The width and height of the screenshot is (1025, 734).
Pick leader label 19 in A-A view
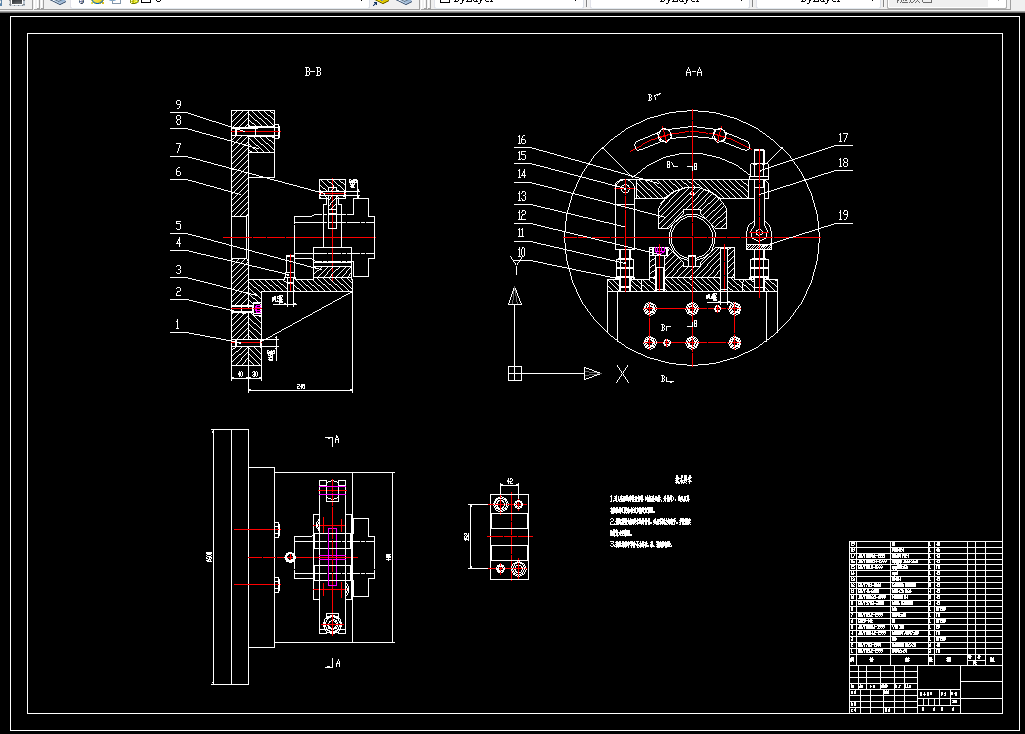pos(843,215)
